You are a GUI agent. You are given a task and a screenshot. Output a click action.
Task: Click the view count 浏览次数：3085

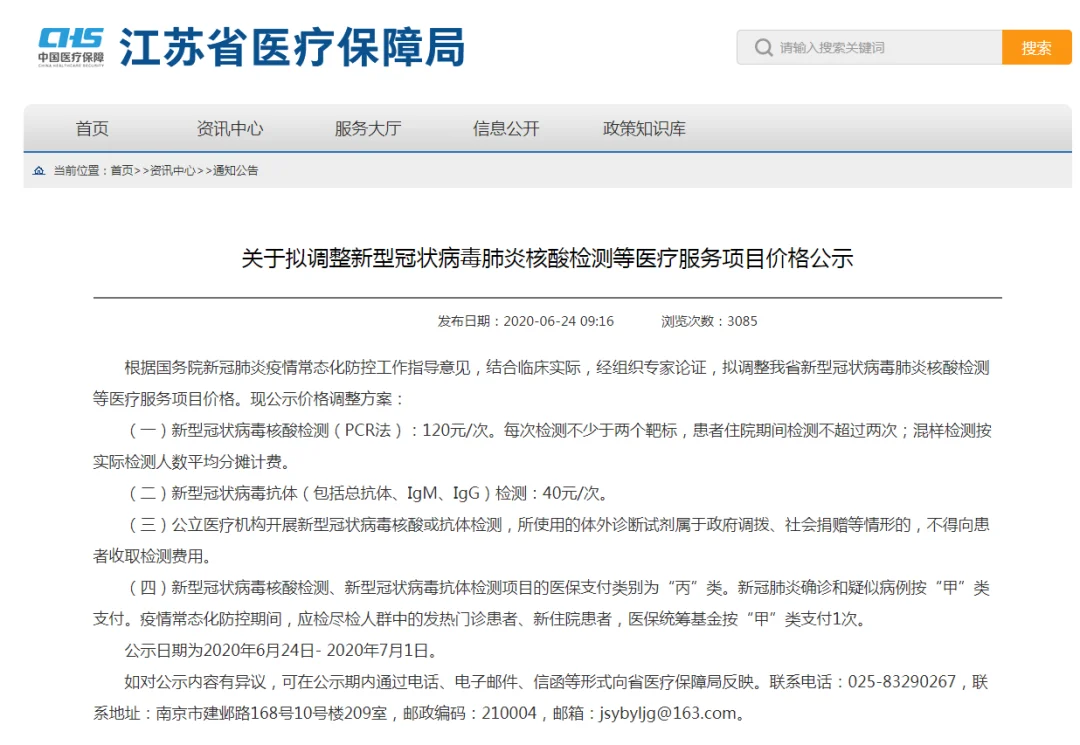tap(709, 322)
